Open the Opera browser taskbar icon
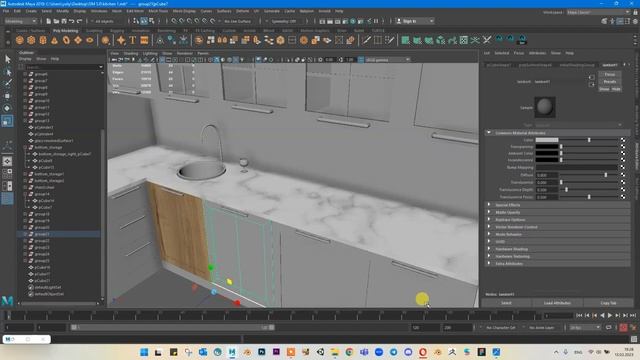Screen dimensions: 640x360 click(x=423, y=352)
